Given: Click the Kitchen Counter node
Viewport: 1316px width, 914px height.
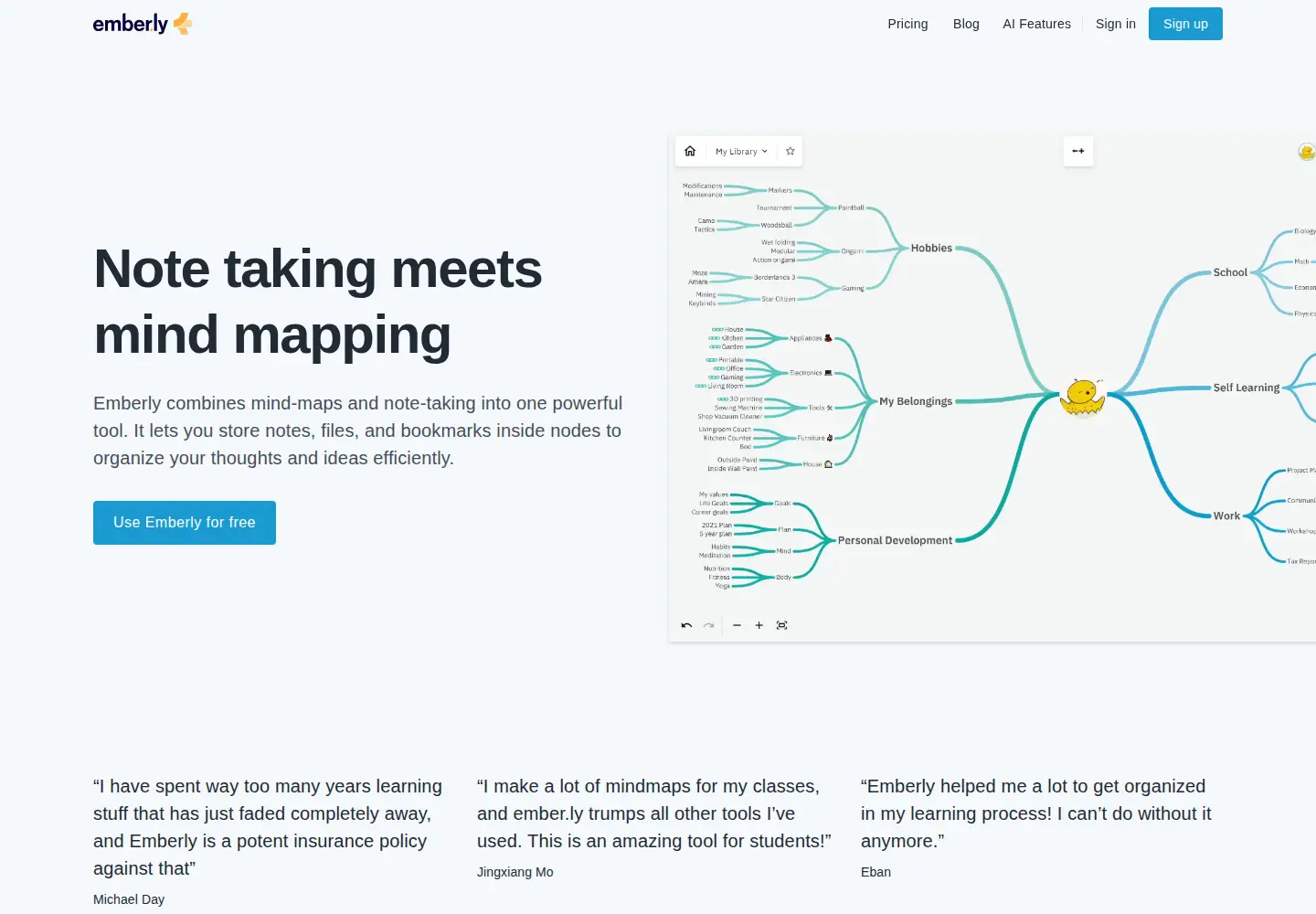Looking at the screenshot, I should (x=727, y=439).
